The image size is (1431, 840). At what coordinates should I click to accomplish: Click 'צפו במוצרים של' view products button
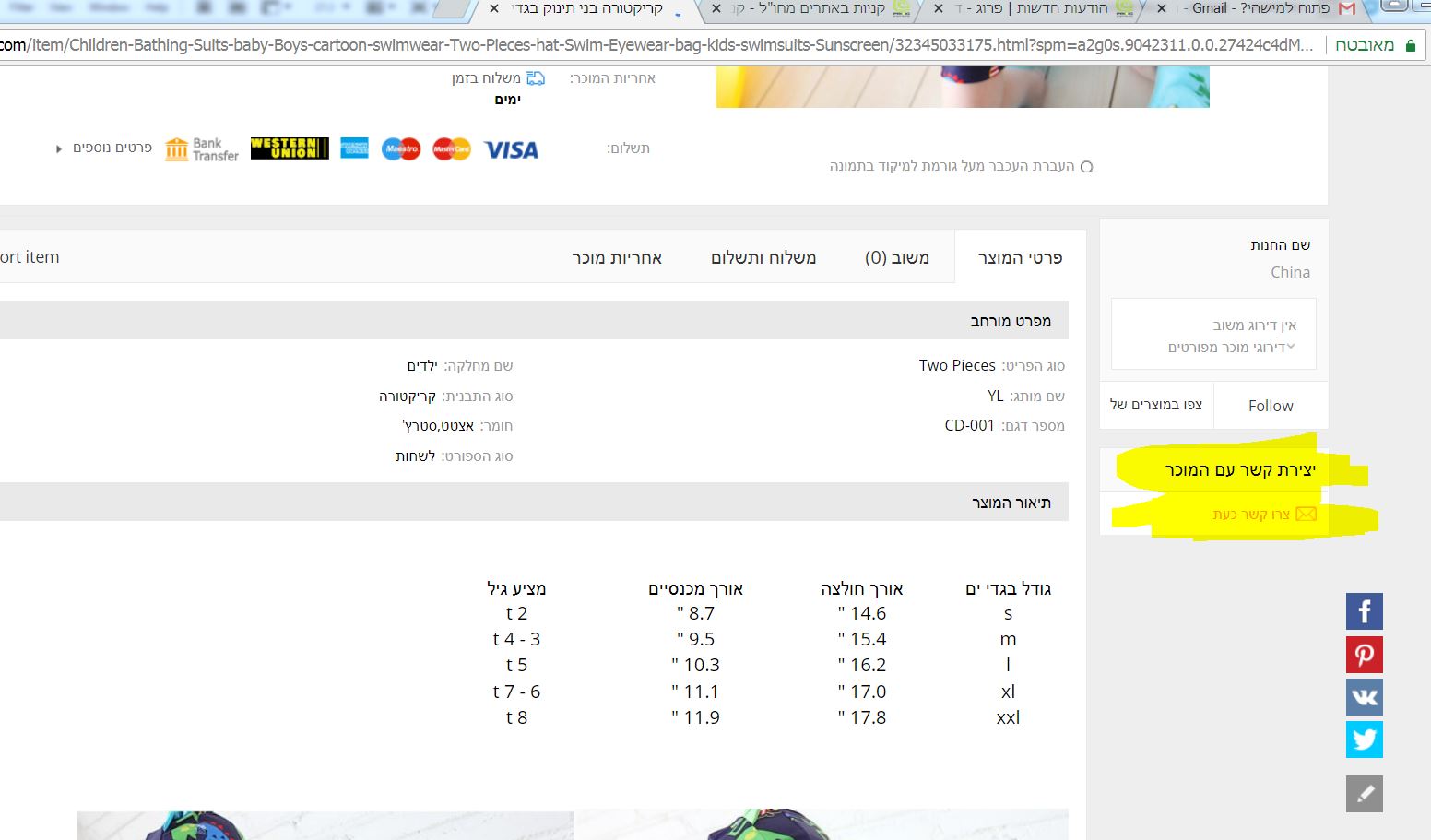point(1156,405)
